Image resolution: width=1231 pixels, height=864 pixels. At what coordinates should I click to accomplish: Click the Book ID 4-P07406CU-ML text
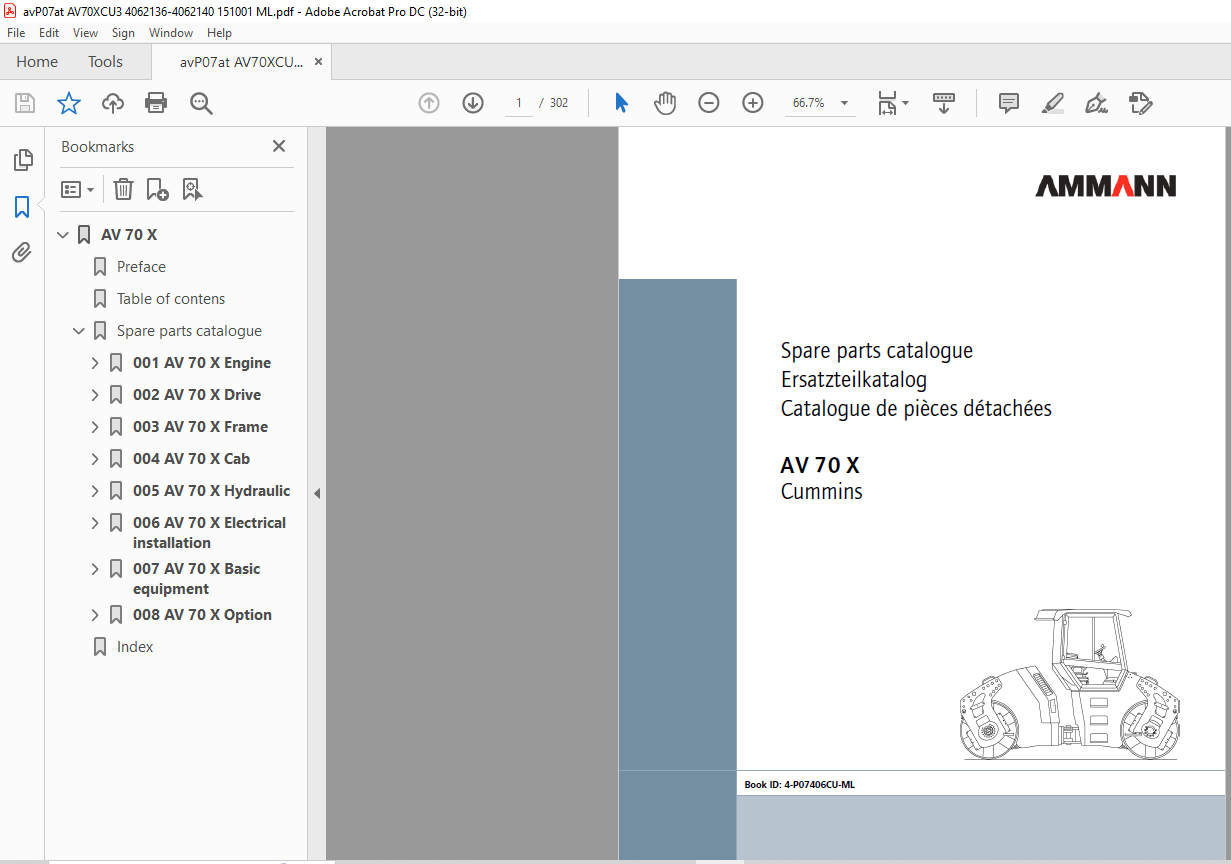pyautogui.click(x=799, y=785)
